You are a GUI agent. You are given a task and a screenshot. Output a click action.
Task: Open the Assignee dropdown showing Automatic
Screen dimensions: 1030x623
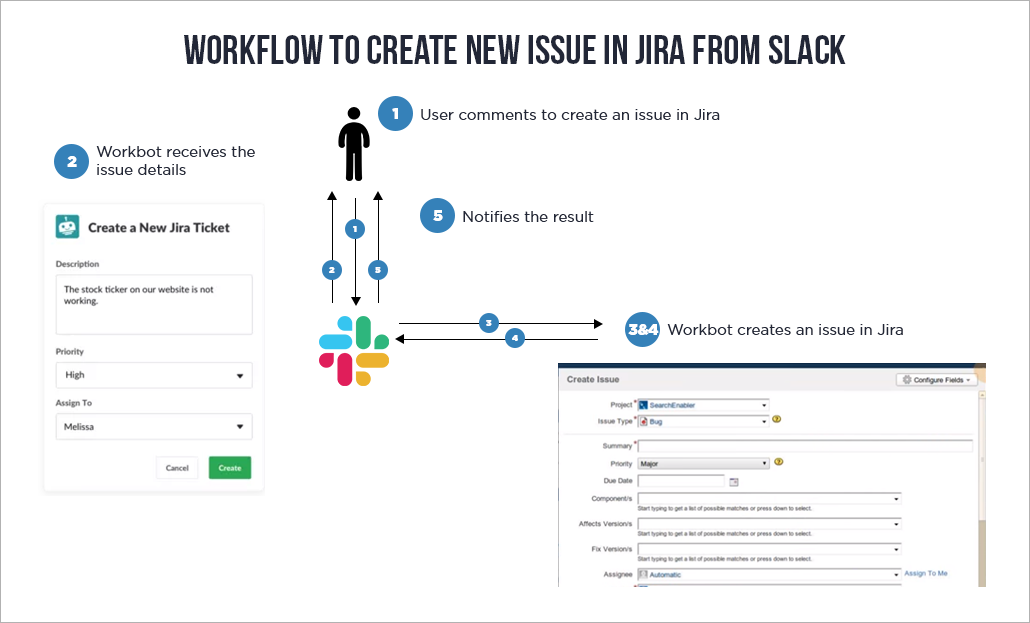(769, 574)
